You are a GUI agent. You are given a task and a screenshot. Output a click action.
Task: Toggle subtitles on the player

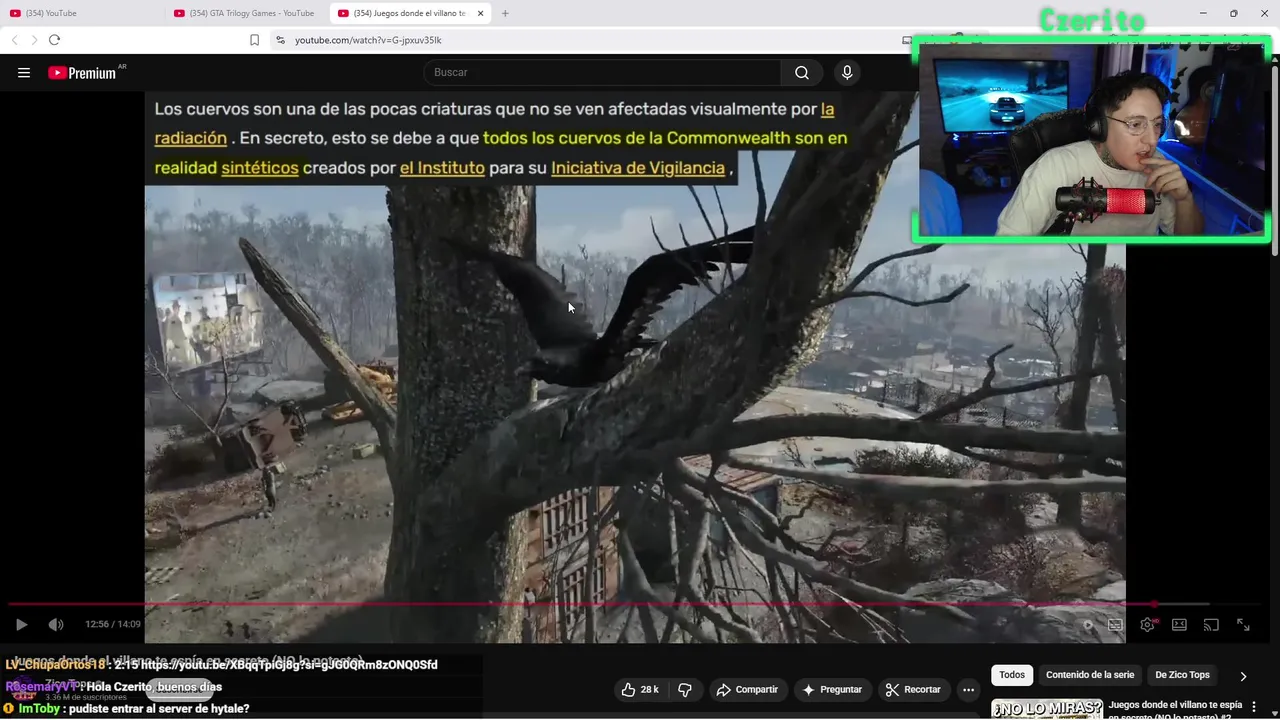pos(1115,624)
